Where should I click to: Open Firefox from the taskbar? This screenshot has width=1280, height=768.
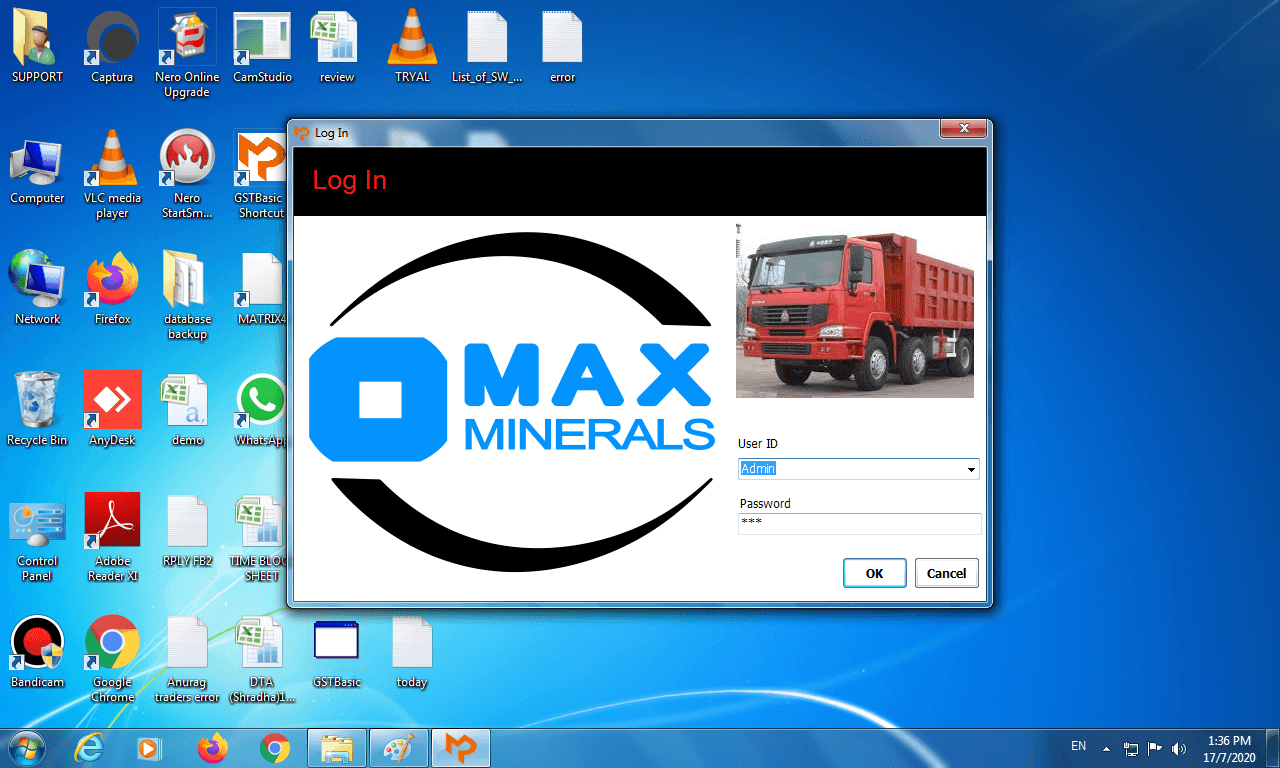coord(213,747)
